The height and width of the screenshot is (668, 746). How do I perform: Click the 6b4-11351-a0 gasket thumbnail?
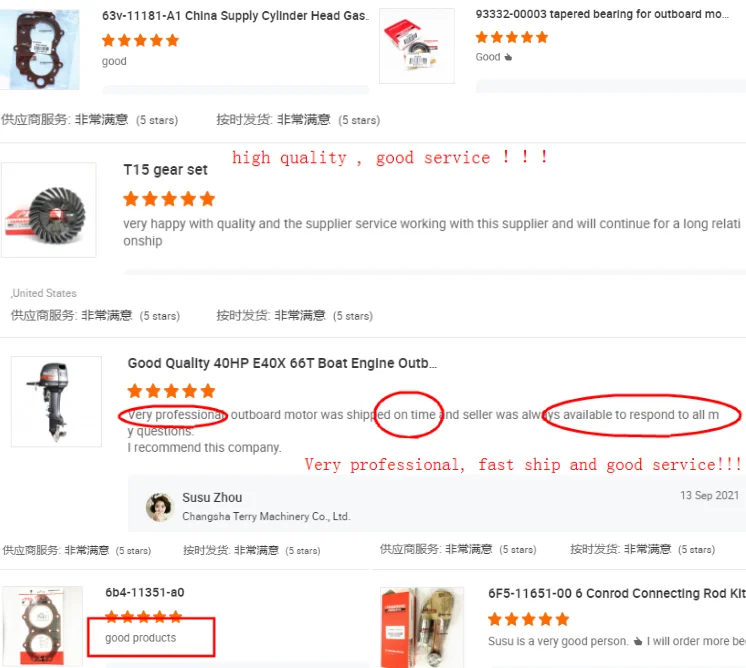[x=42, y=626]
